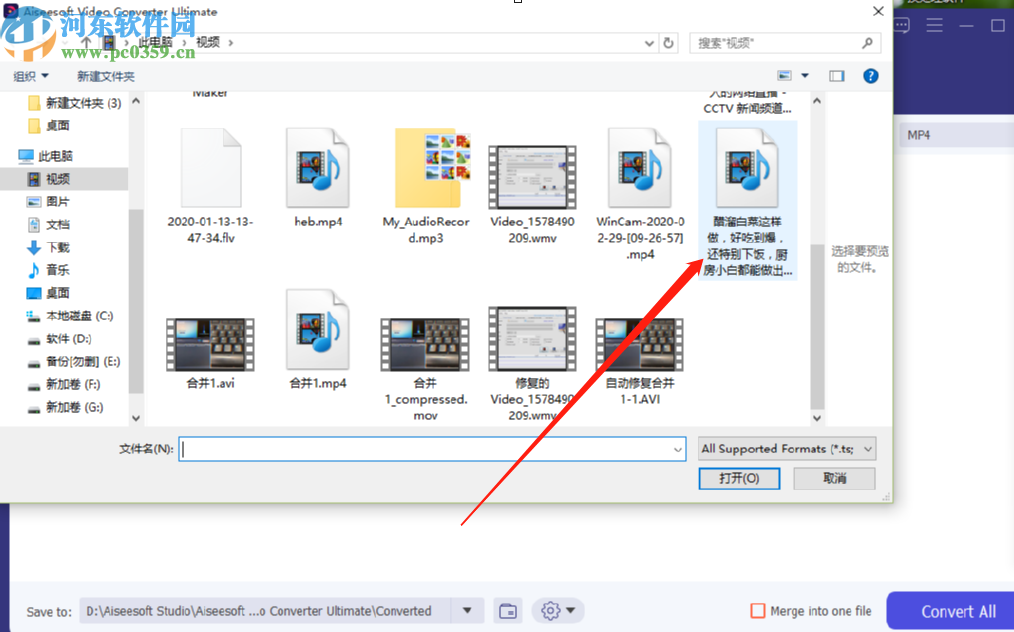Open the view options dropdown arrow
1014x632 pixels.
[803, 75]
